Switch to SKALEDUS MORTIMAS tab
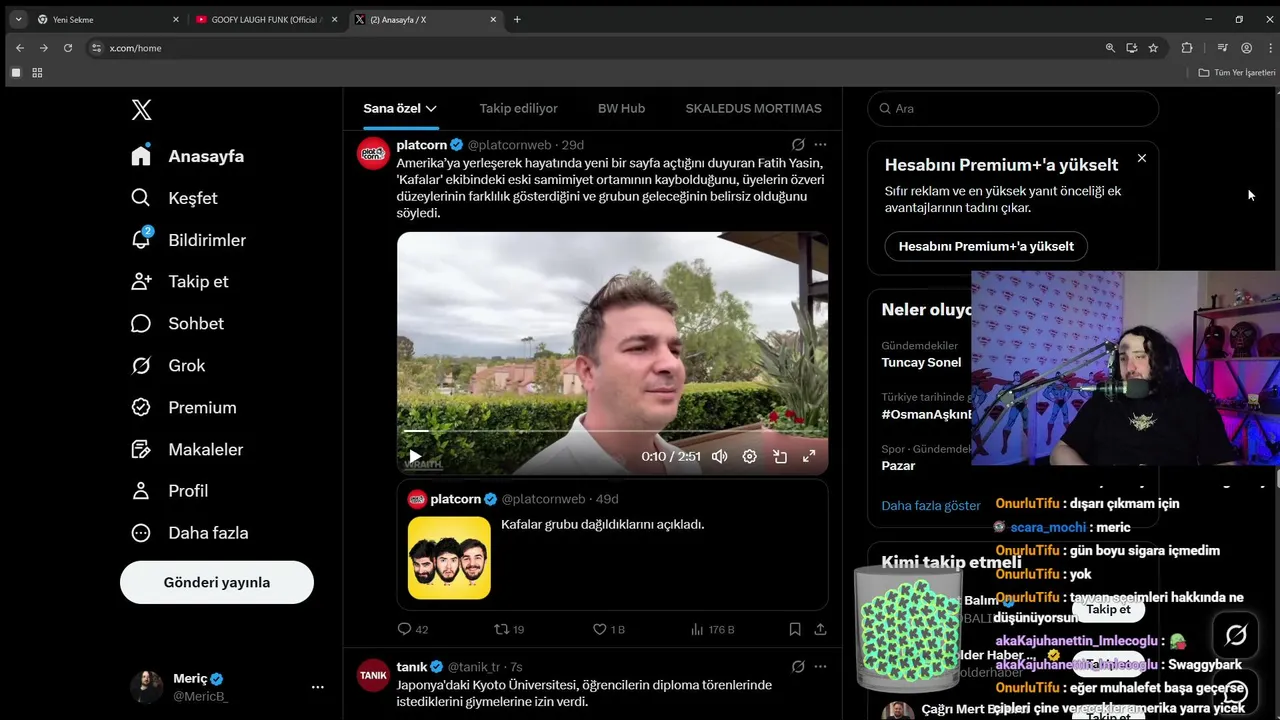This screenshot has height=720, width=1280. [753, 108]
